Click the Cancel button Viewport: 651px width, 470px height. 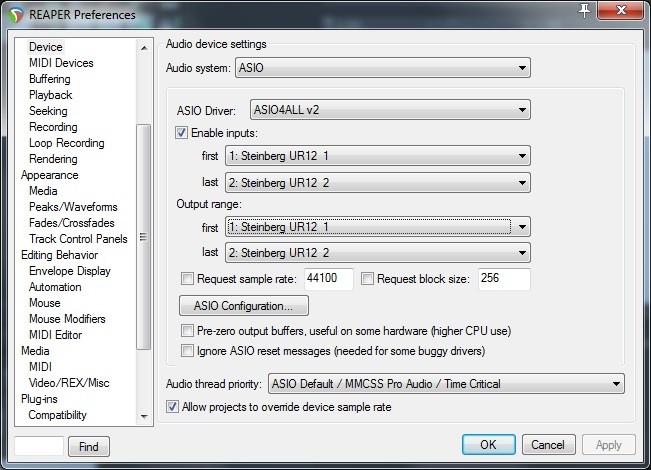(548, 445)
